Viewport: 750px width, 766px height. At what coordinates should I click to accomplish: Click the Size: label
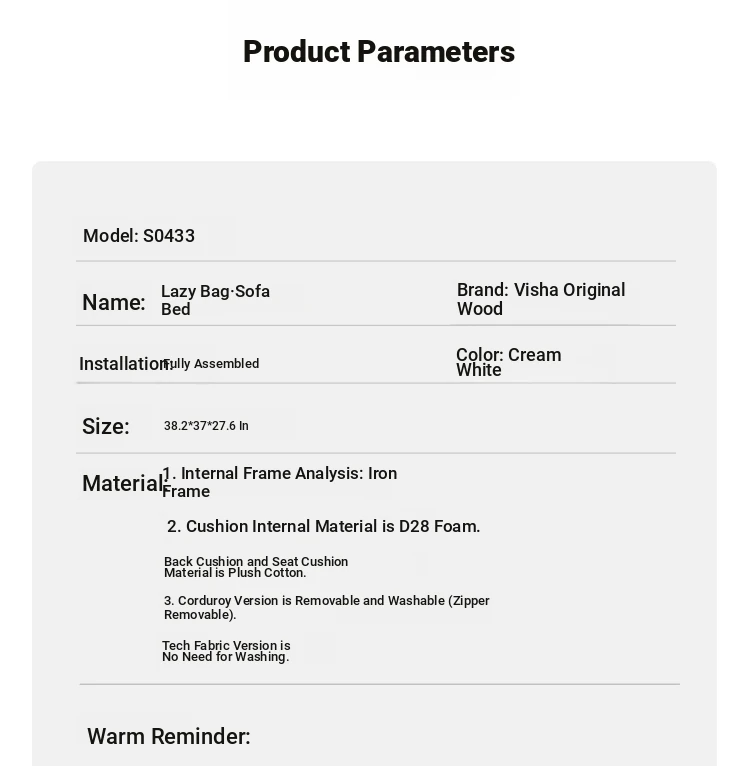click(106, 426)
